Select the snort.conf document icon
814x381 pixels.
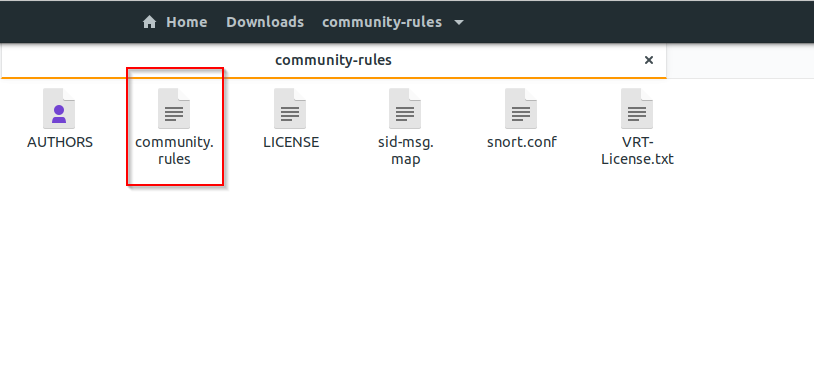pos(521,108)
